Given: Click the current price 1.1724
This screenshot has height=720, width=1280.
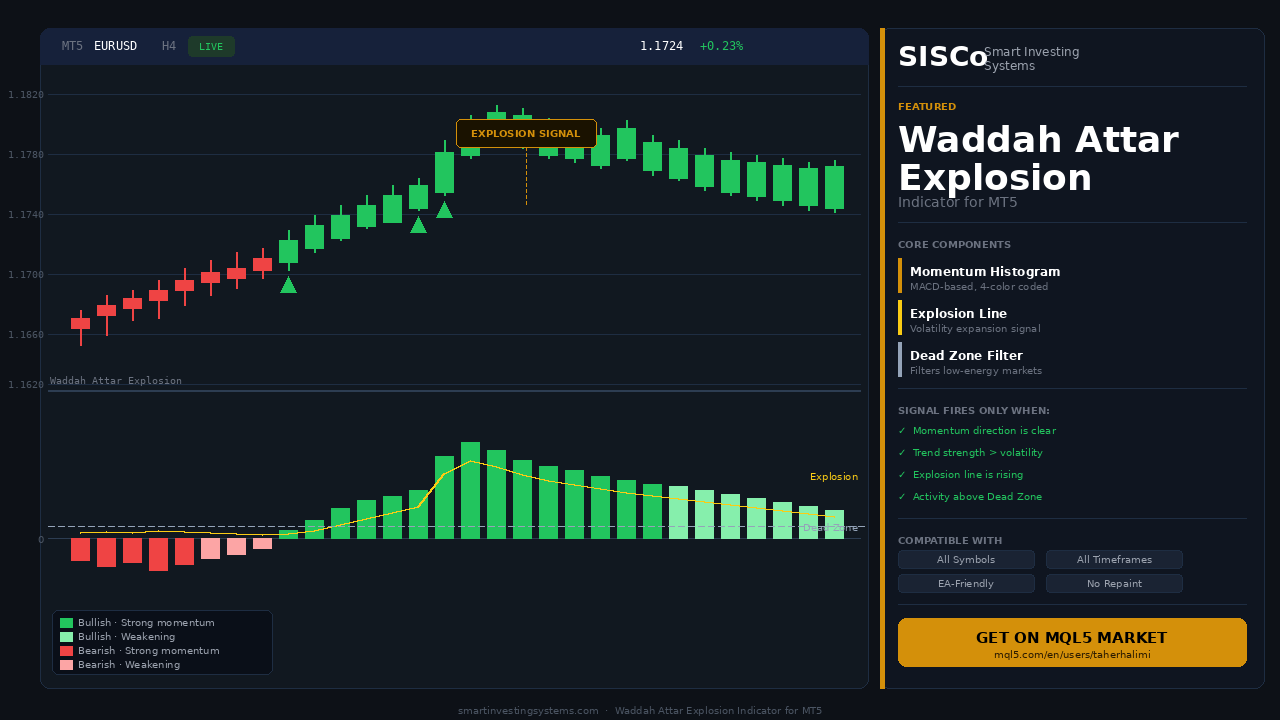Looking at the screenshot, I should 661,46.
